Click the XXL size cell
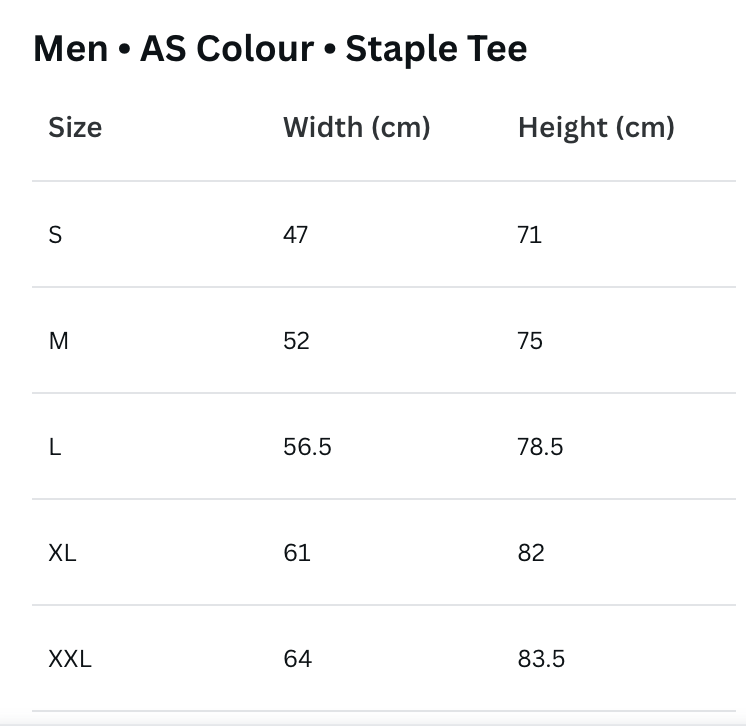 click(70, 659)
